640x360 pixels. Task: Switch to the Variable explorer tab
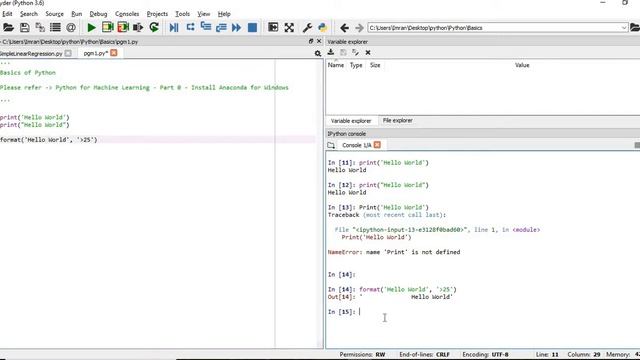point(351,121)
